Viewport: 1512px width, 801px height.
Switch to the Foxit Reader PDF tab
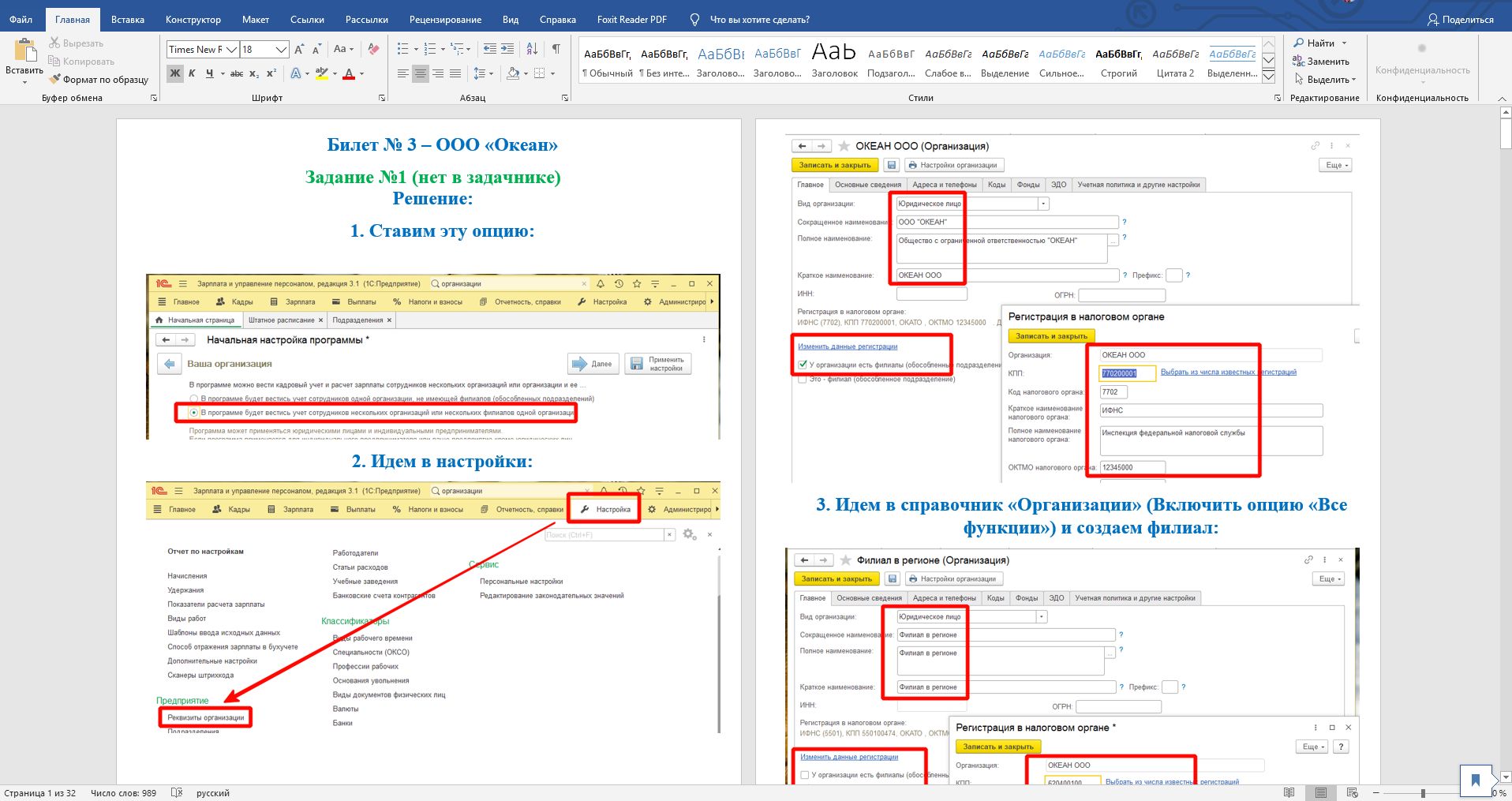pos(632,20)
